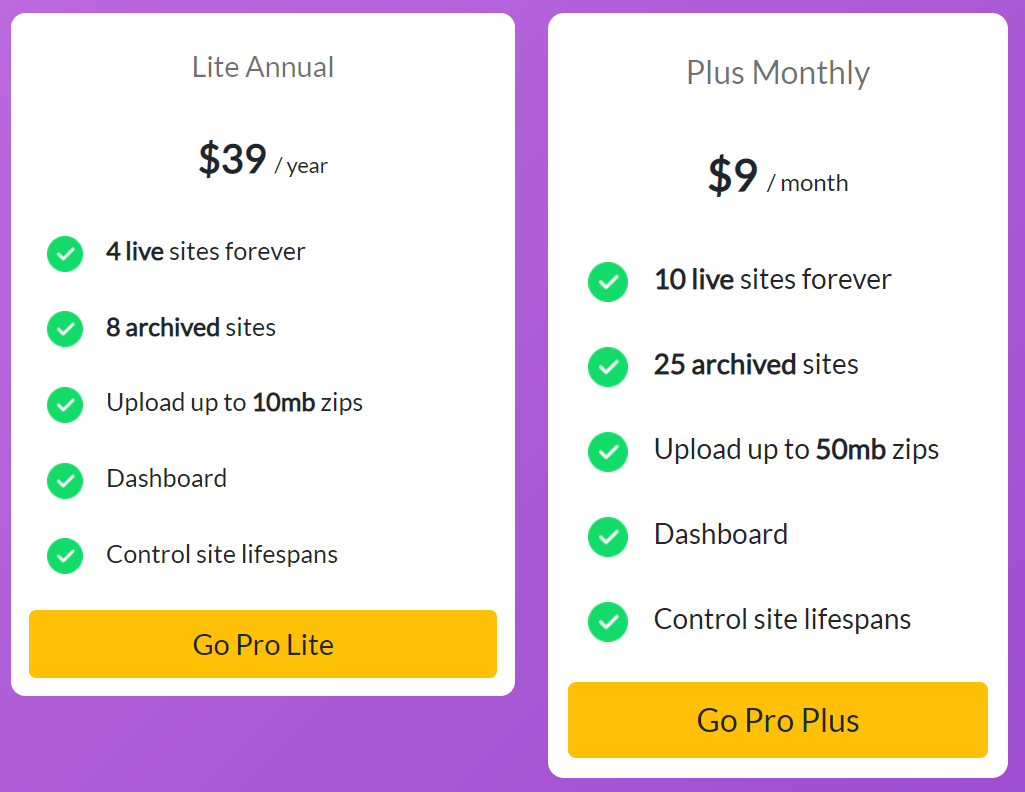Viewport: 1025px width, 792px height.
Task: Click checkmark next to Upload up to 10mb zips
Action: click(x=65, y=404)
